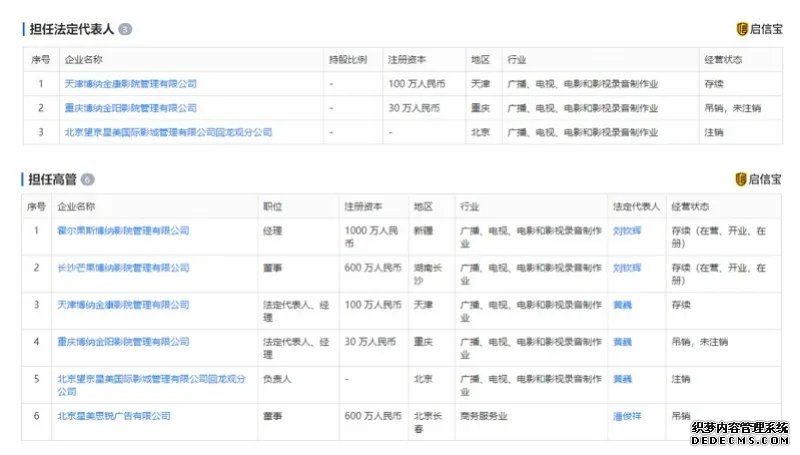Click the count badge next to 担任法定代表人
The width and height of the screenshot is (800, 455).
125,30
